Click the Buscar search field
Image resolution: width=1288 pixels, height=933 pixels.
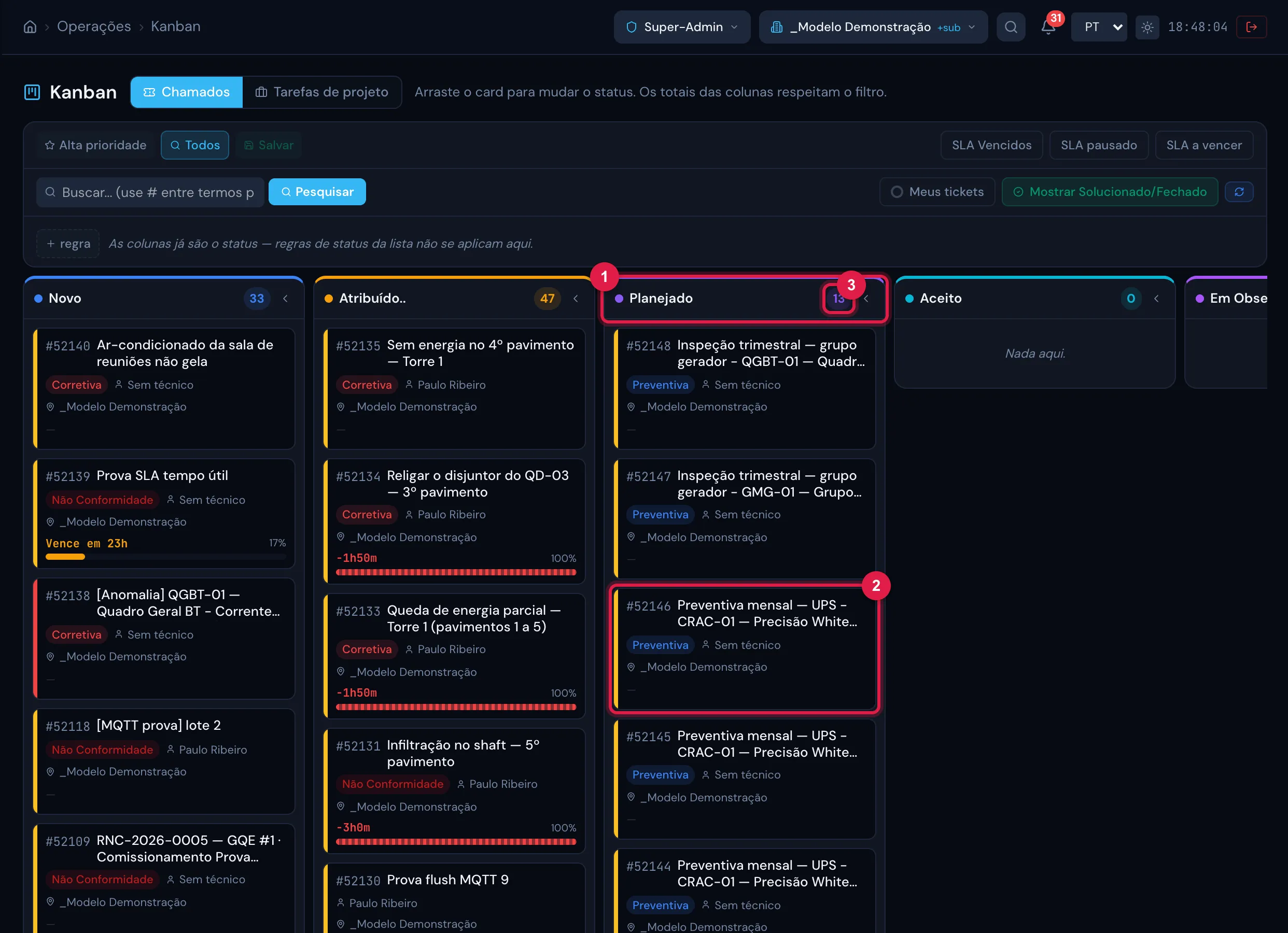click(x=150, y=192)
